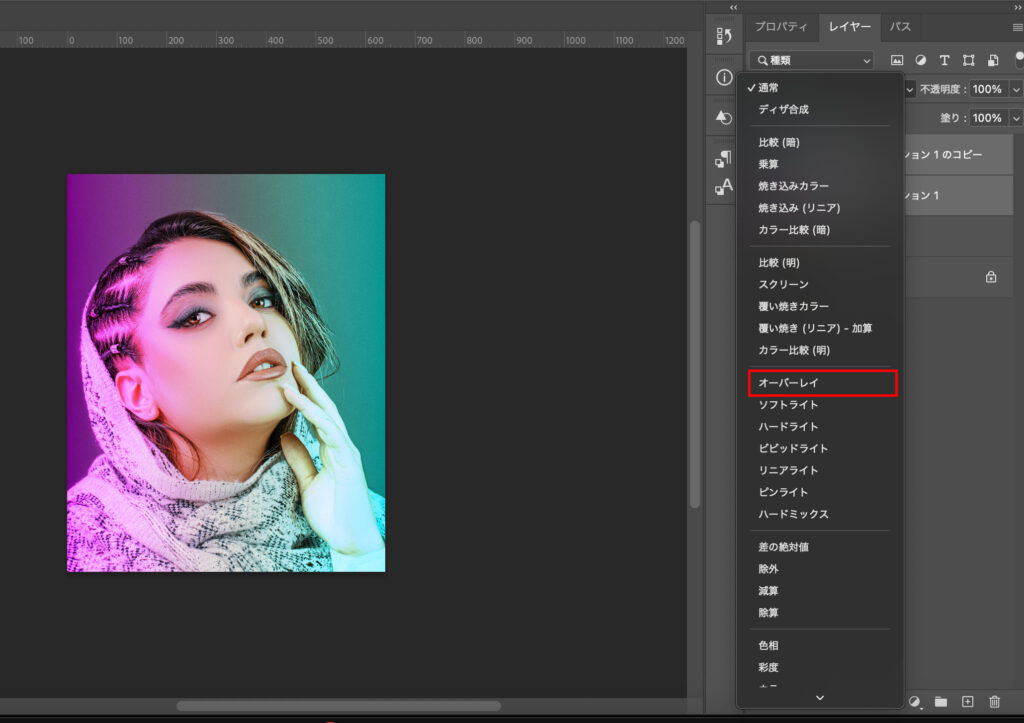This screenshot has height=723, width=1024.
Task: Open the Paragraph panel icon
Action: coord(723,158)
